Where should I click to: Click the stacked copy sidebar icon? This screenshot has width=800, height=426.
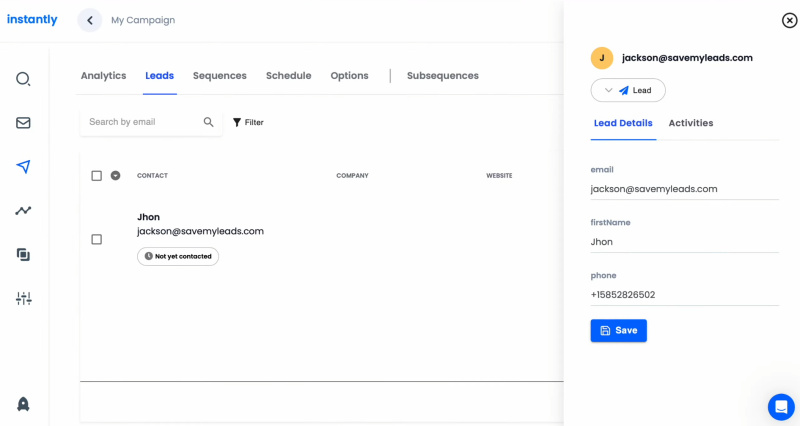pyautogui.click(x=23, y=255)
